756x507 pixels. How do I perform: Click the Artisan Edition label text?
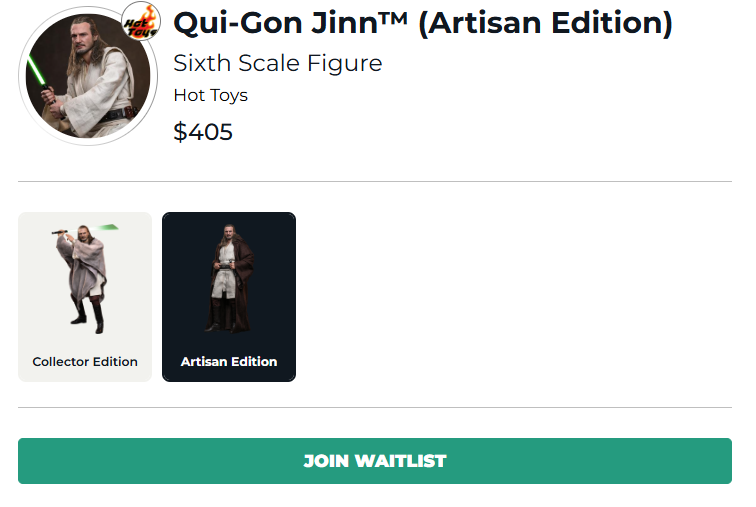[x=229, y=361]
